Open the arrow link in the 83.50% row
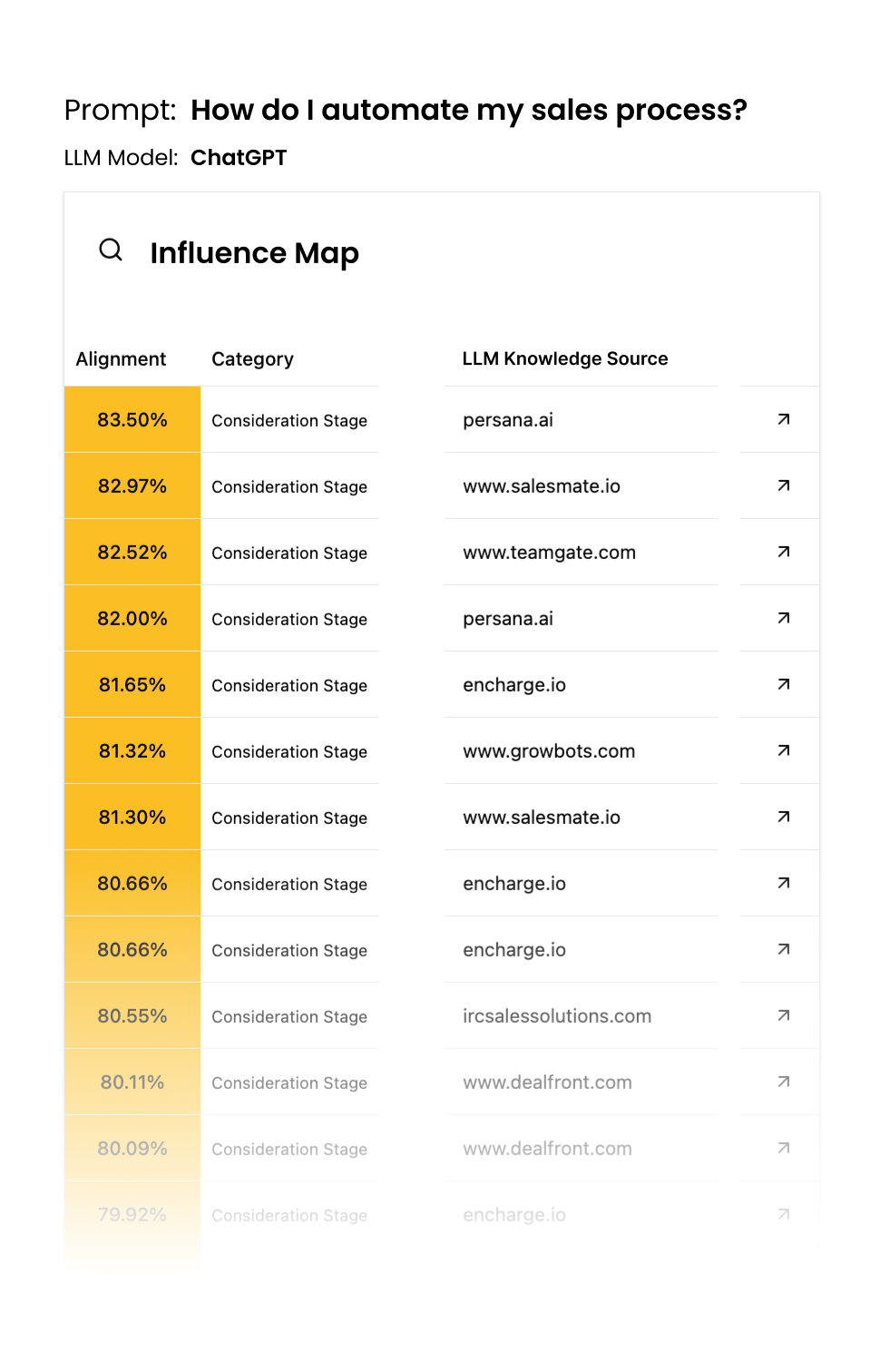 [784, 419]
